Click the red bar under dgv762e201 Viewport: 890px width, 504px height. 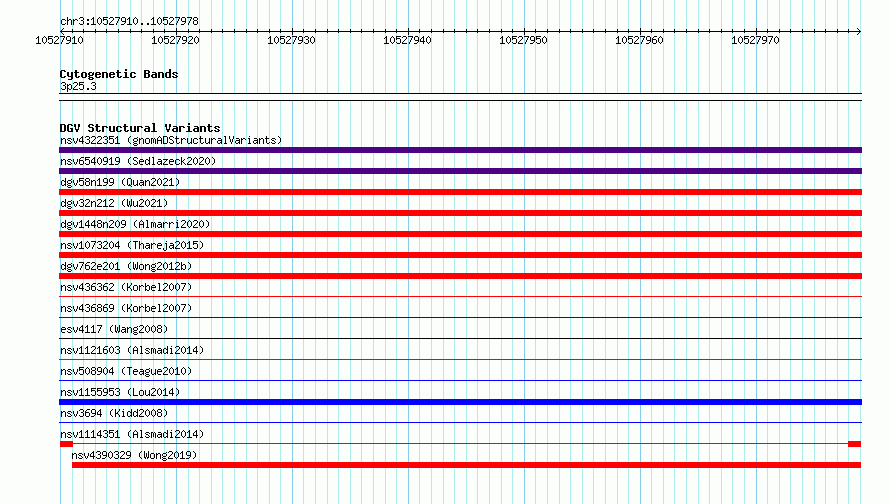(x=460, y=276)
